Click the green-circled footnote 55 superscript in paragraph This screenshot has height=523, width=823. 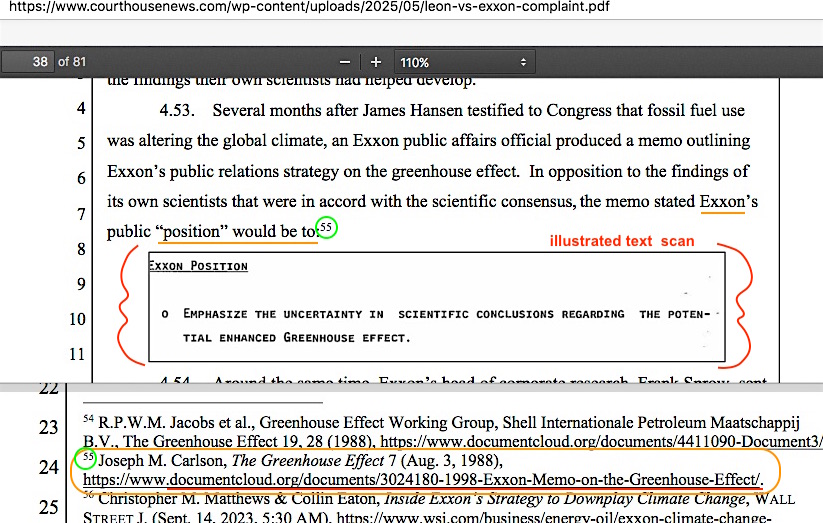coord(326,228)
